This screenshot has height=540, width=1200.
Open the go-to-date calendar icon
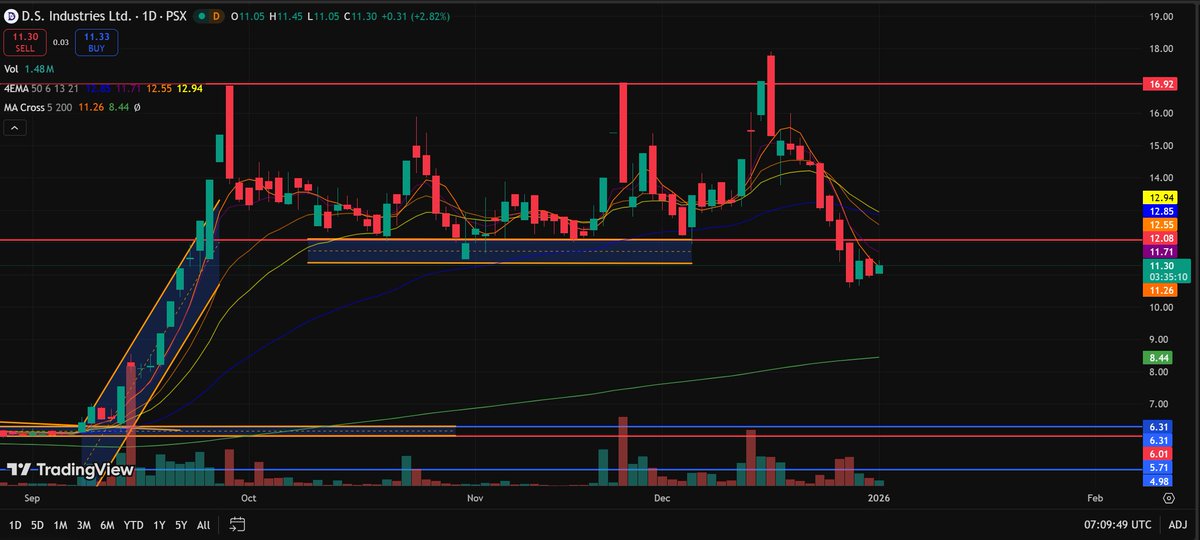[237, 524]
